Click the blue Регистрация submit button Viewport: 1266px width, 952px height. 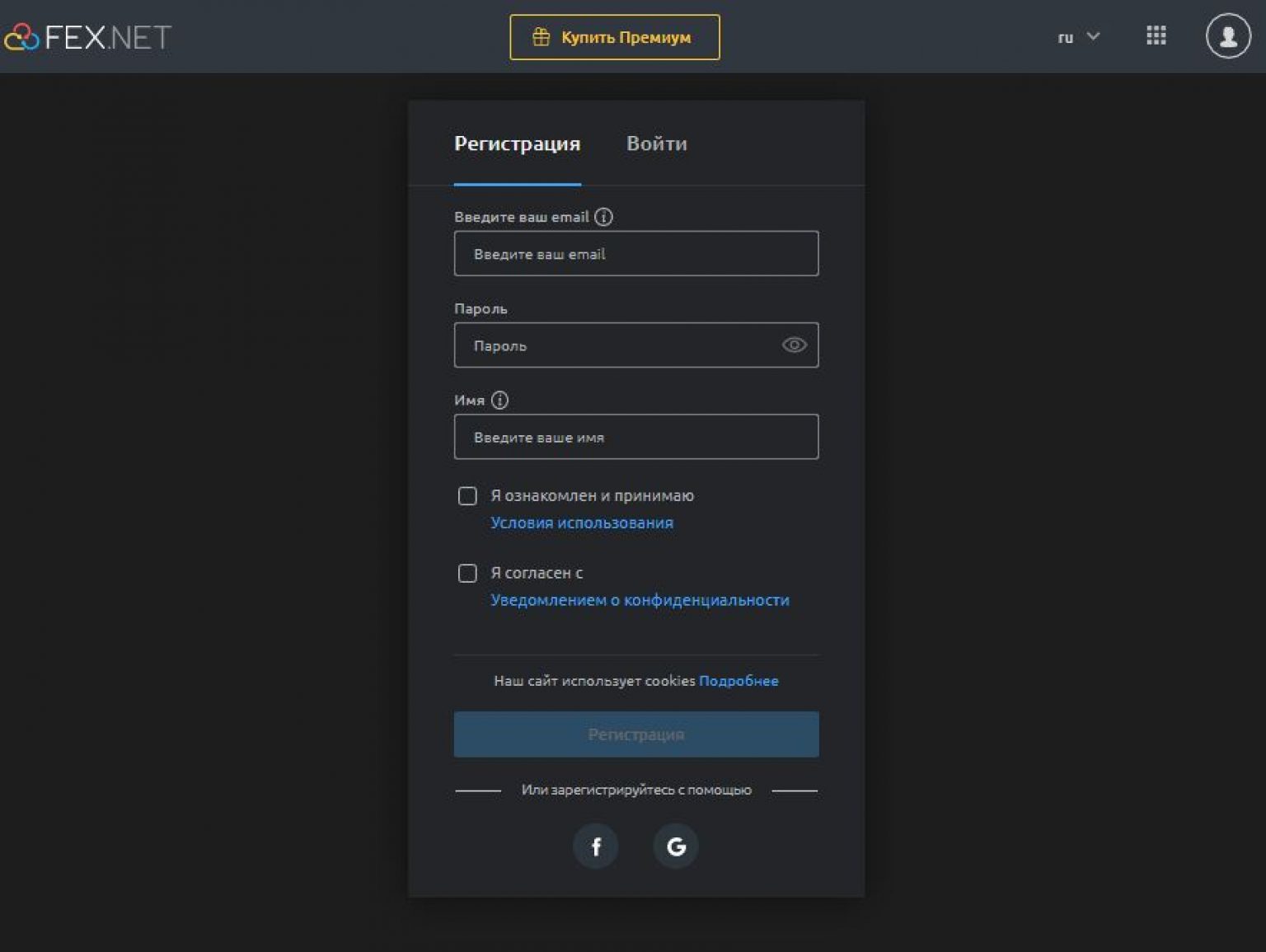coord(636,734)
